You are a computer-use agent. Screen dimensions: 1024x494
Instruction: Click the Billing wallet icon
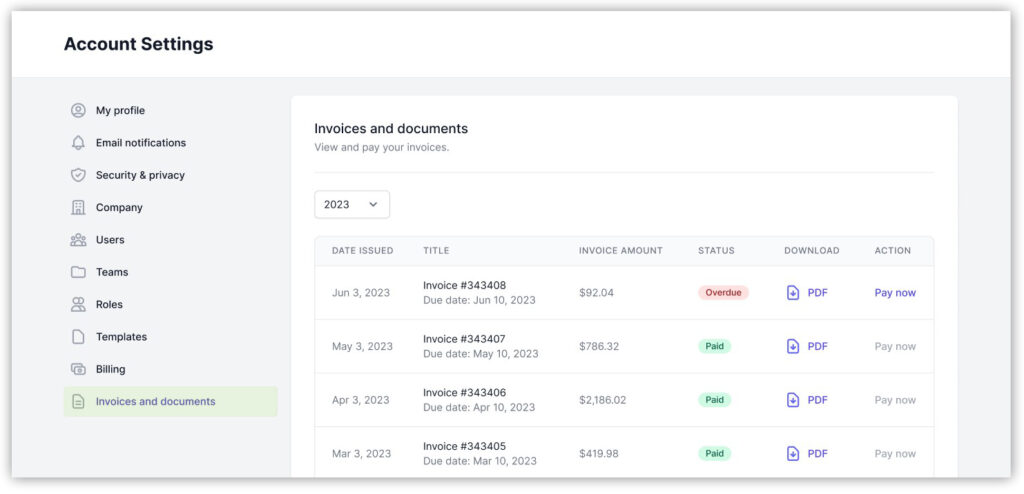78,369
